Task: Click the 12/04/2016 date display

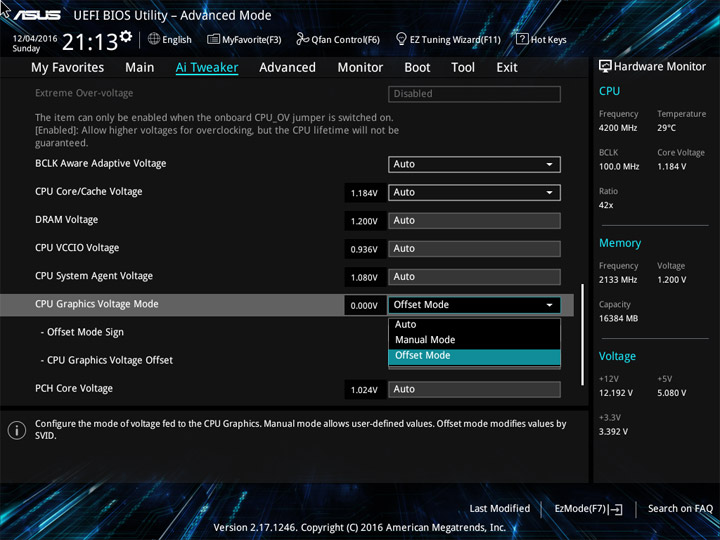Action: [x=35, y=39]
